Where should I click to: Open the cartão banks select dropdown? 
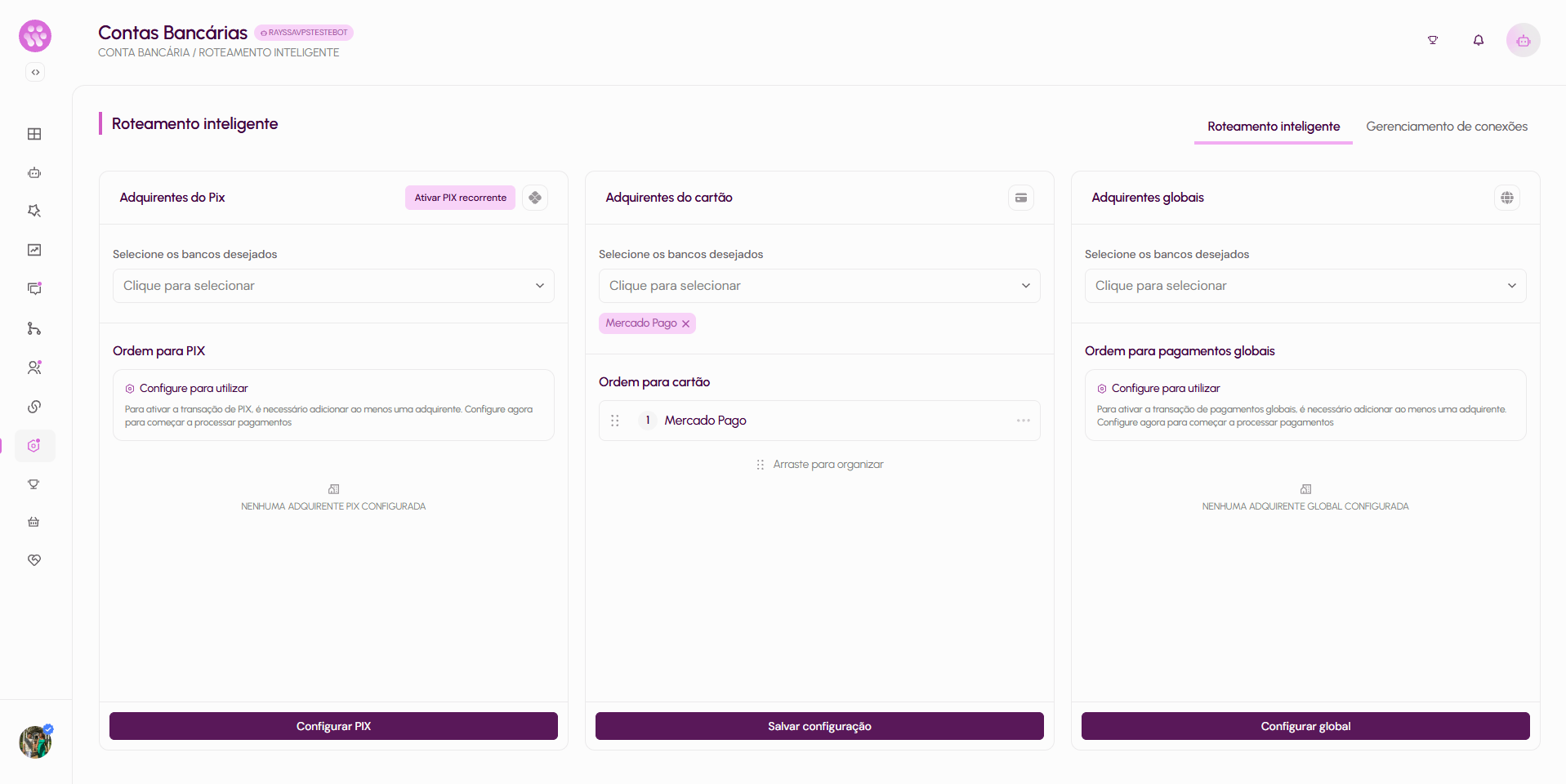tap(819, 286)
